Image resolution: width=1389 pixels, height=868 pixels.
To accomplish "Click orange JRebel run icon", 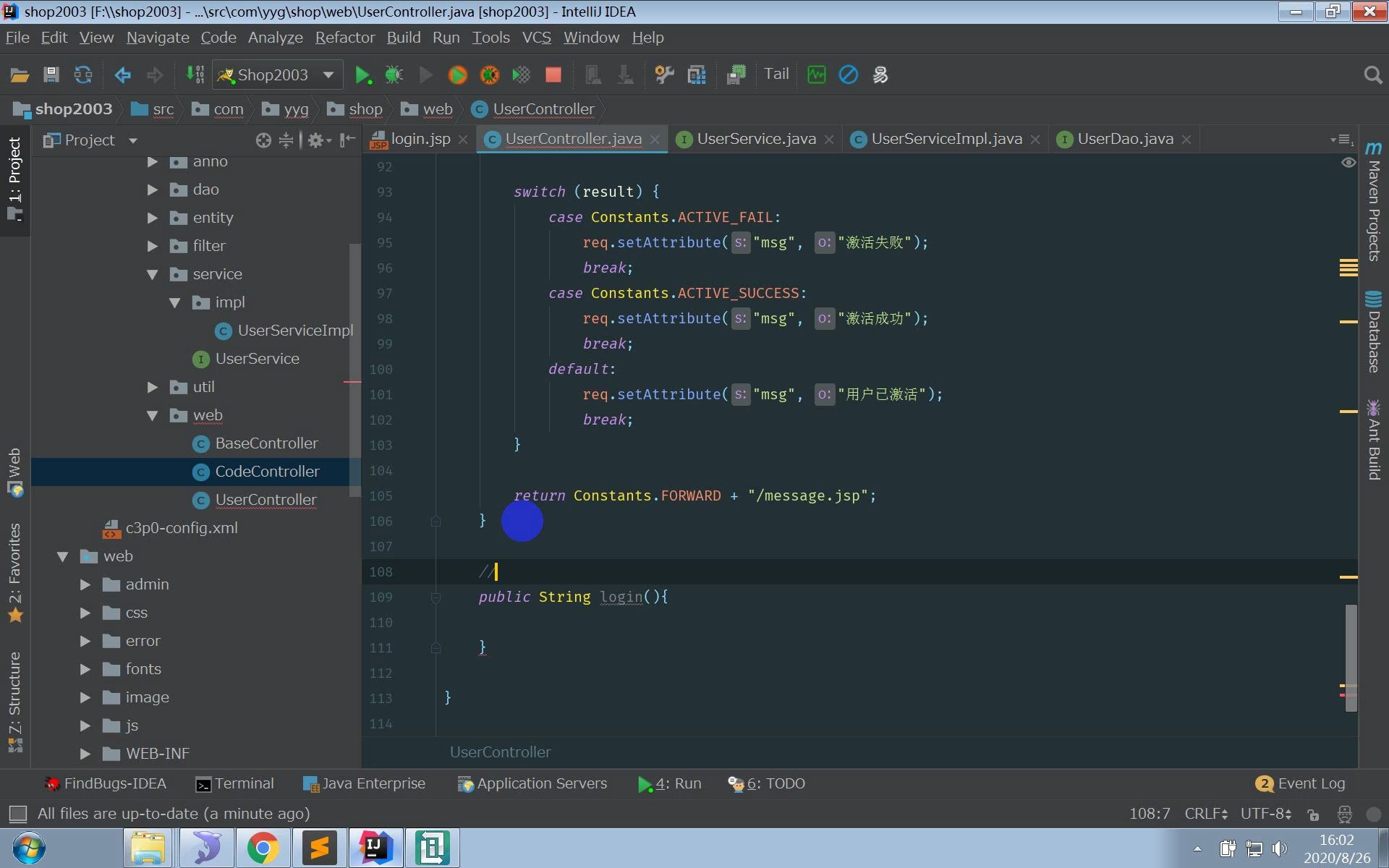I will (x=458, y=75).
